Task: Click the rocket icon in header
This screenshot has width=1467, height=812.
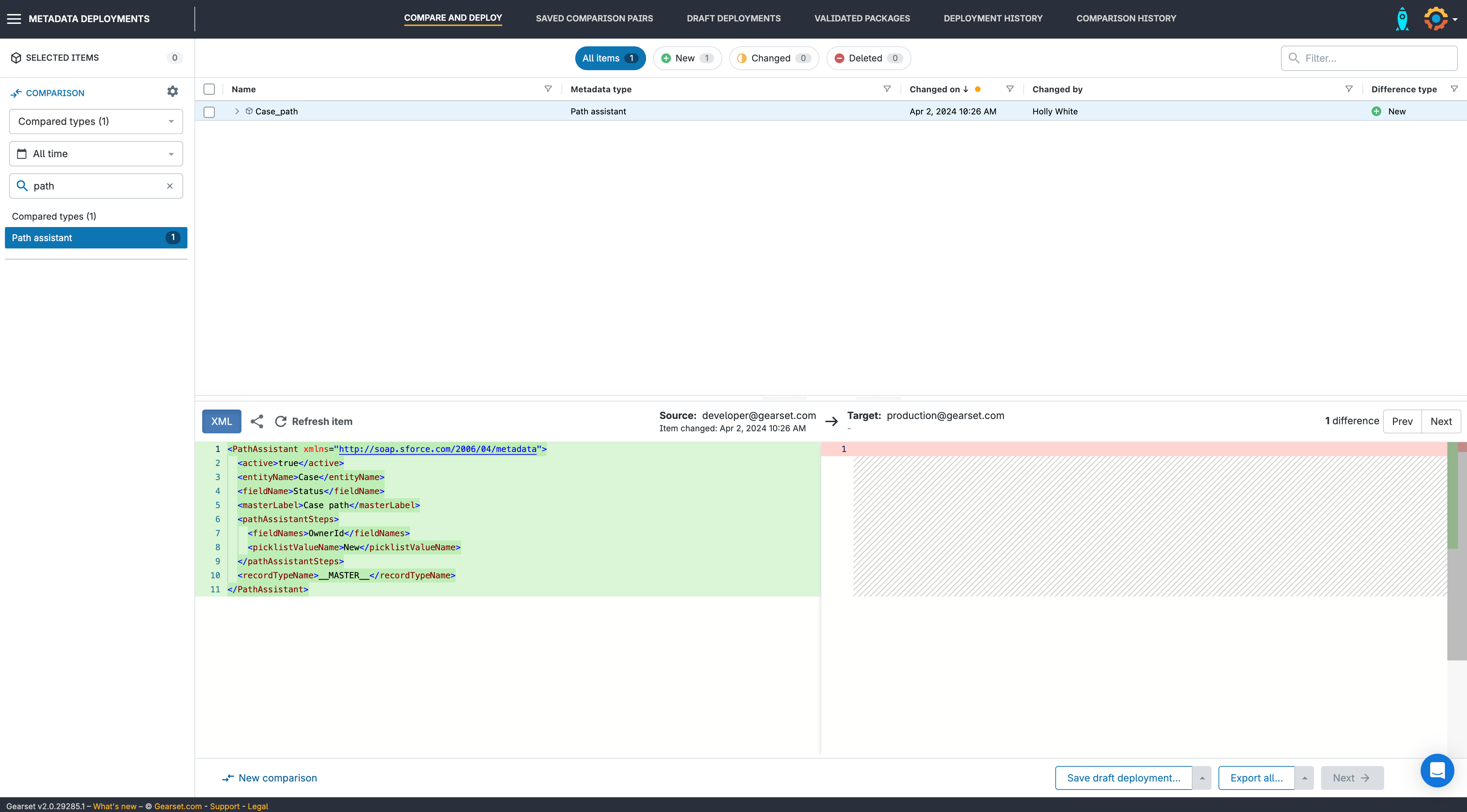Action: (x=1402, y=19)
